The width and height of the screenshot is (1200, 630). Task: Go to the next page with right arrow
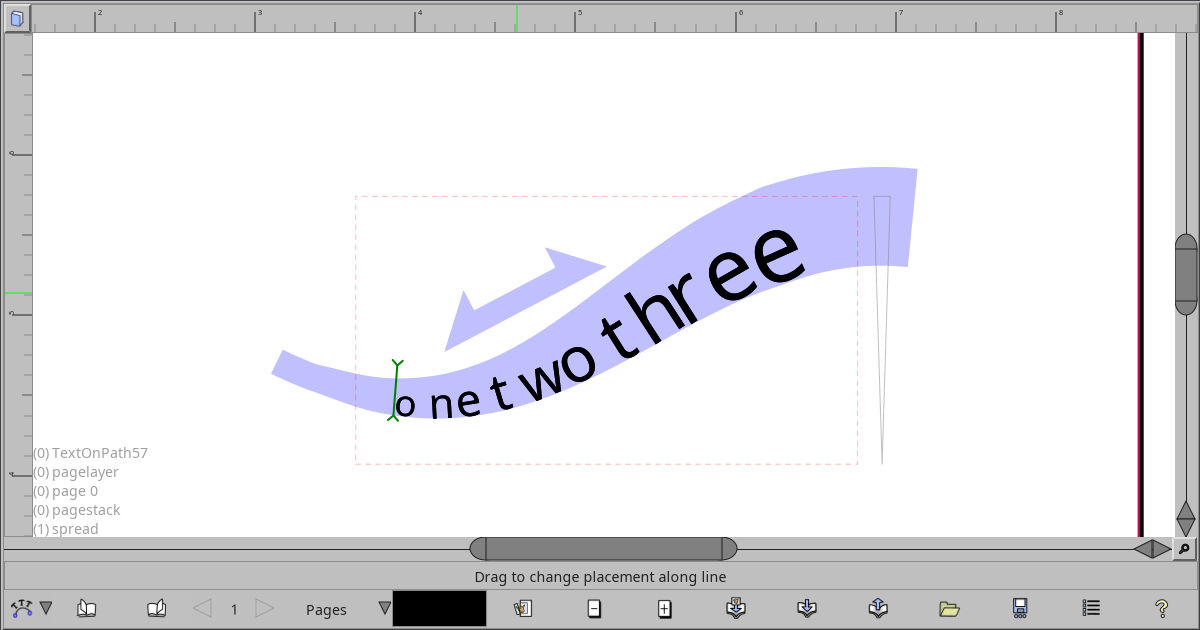(x=263, y=607)
